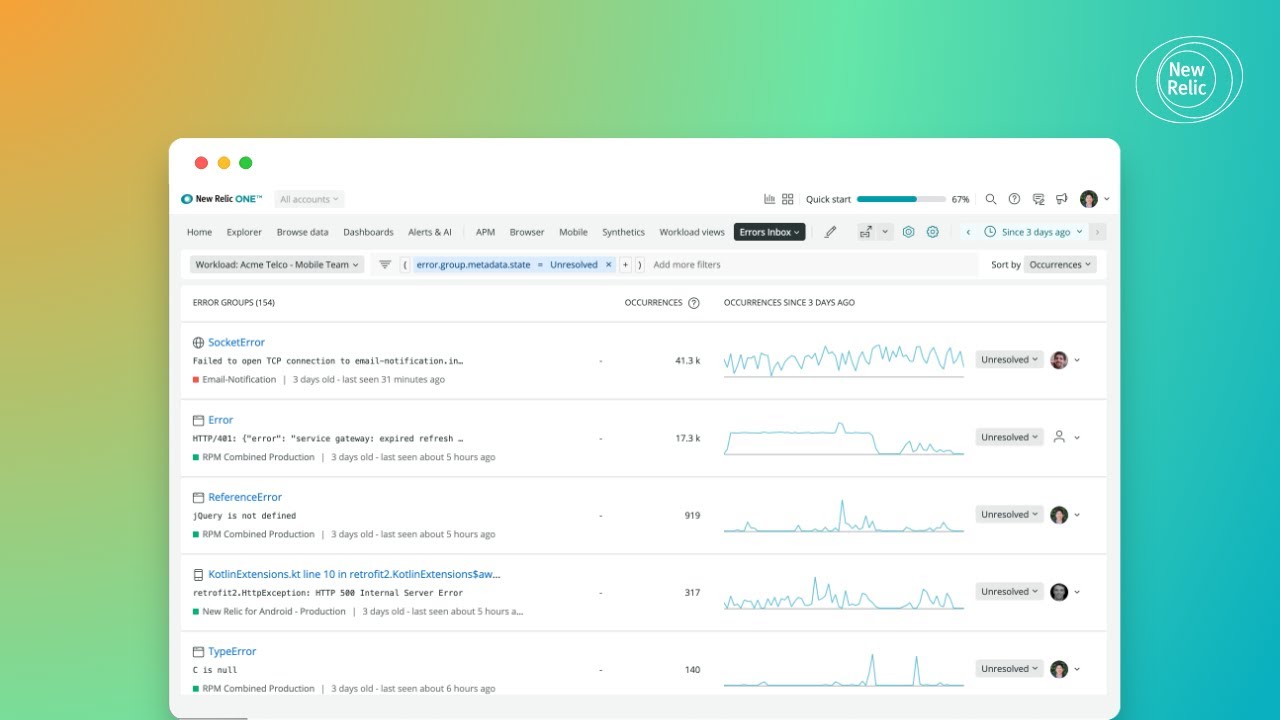Click the globe icon beside SocketError
1280x720 pixels.
(x=199, y=343)
